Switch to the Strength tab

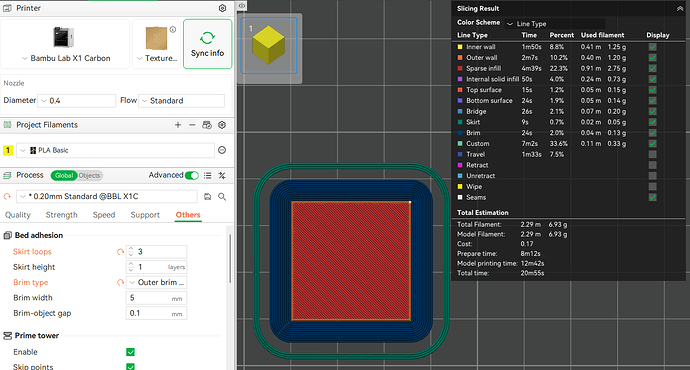click(x=62, y=215)
